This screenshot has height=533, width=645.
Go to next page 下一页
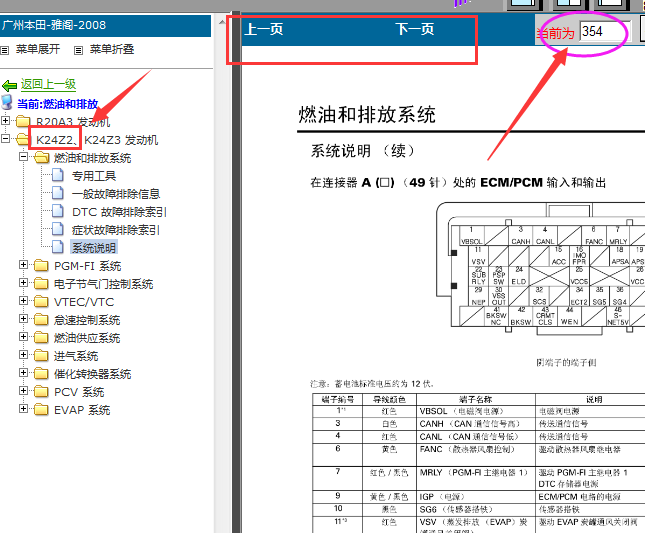point(415,29)
